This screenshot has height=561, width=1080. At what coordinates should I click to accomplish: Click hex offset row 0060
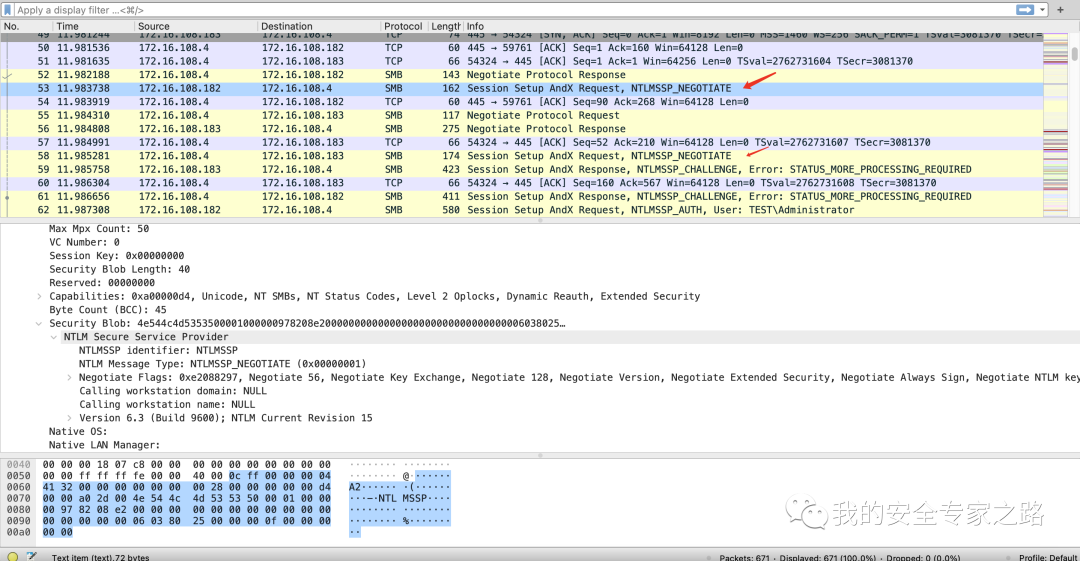point(19,487)
